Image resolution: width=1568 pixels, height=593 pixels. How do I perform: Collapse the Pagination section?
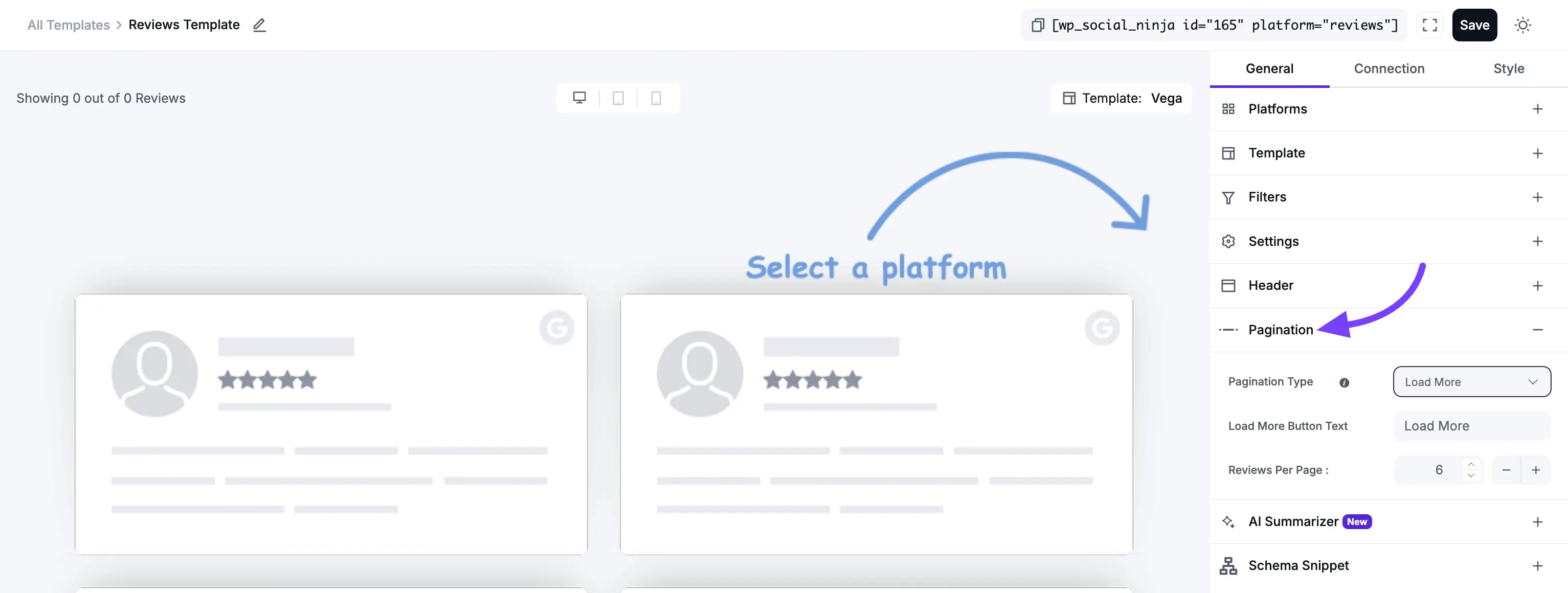[x=1539, y=329]
